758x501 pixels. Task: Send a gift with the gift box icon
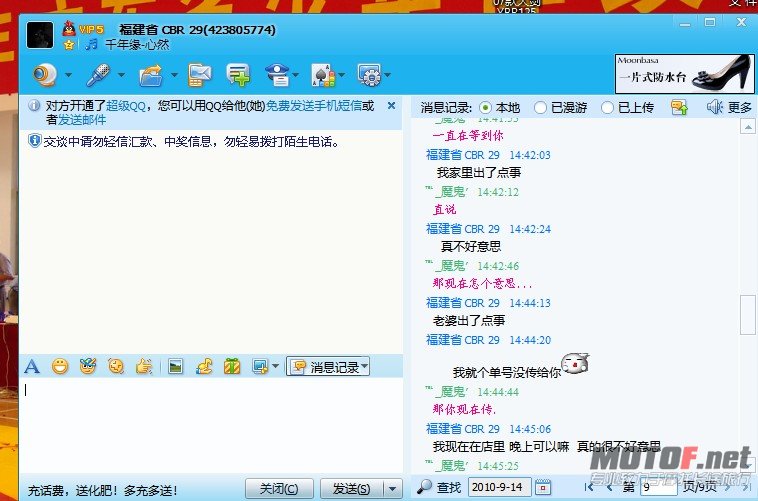coord(232,367)
